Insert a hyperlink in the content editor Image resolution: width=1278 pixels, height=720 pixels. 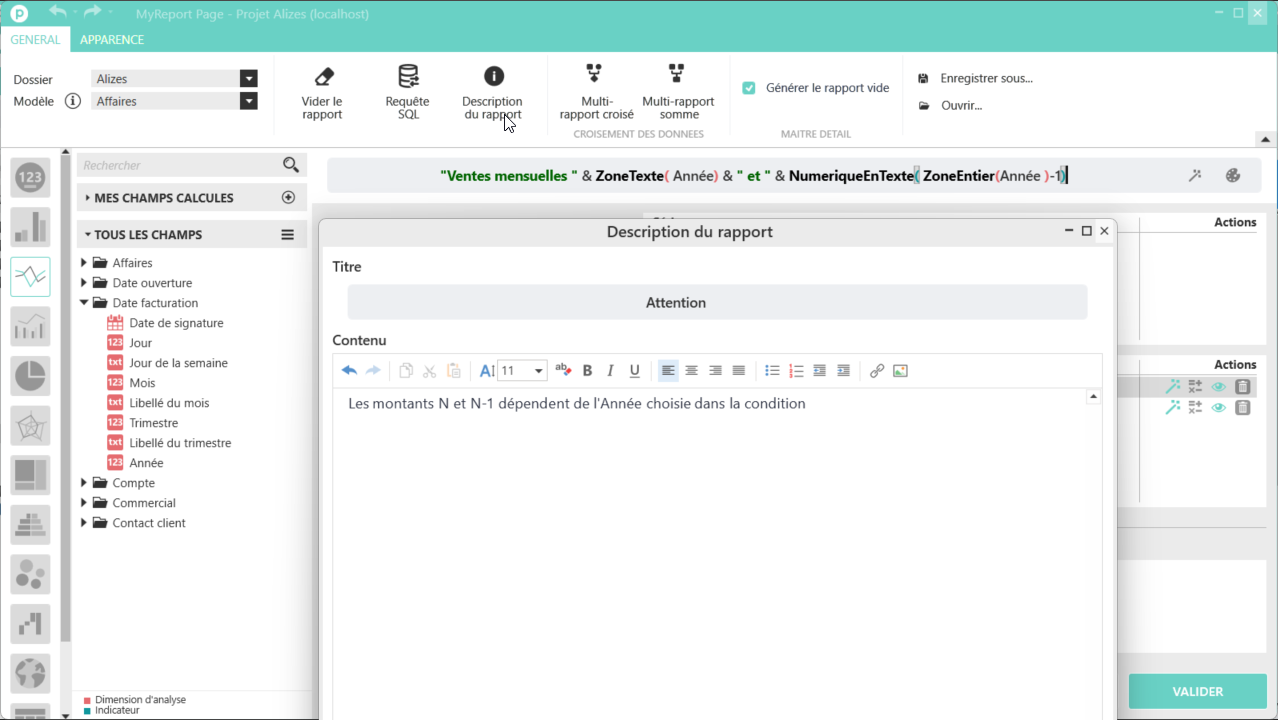click(x=877, y=371)
